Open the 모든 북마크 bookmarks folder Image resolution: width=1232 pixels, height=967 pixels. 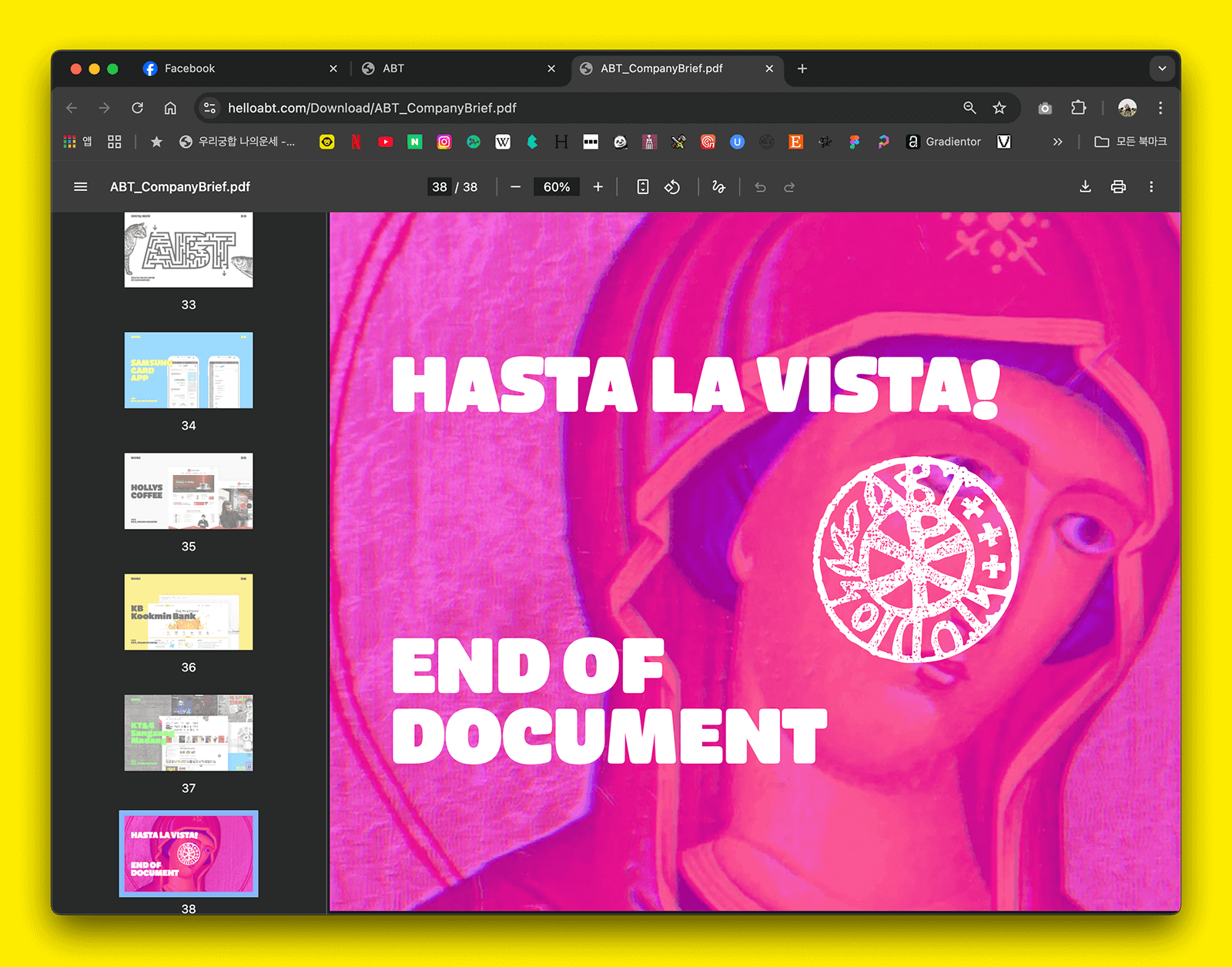(x=1130, y=142)
